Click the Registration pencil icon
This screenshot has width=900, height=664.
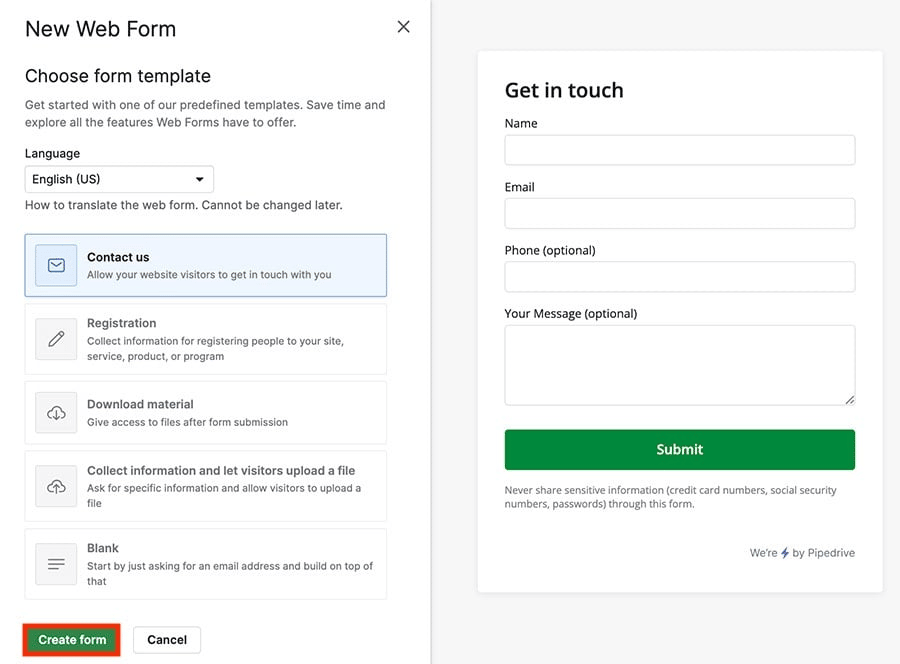pyautogui.click(x=55, y=339)
